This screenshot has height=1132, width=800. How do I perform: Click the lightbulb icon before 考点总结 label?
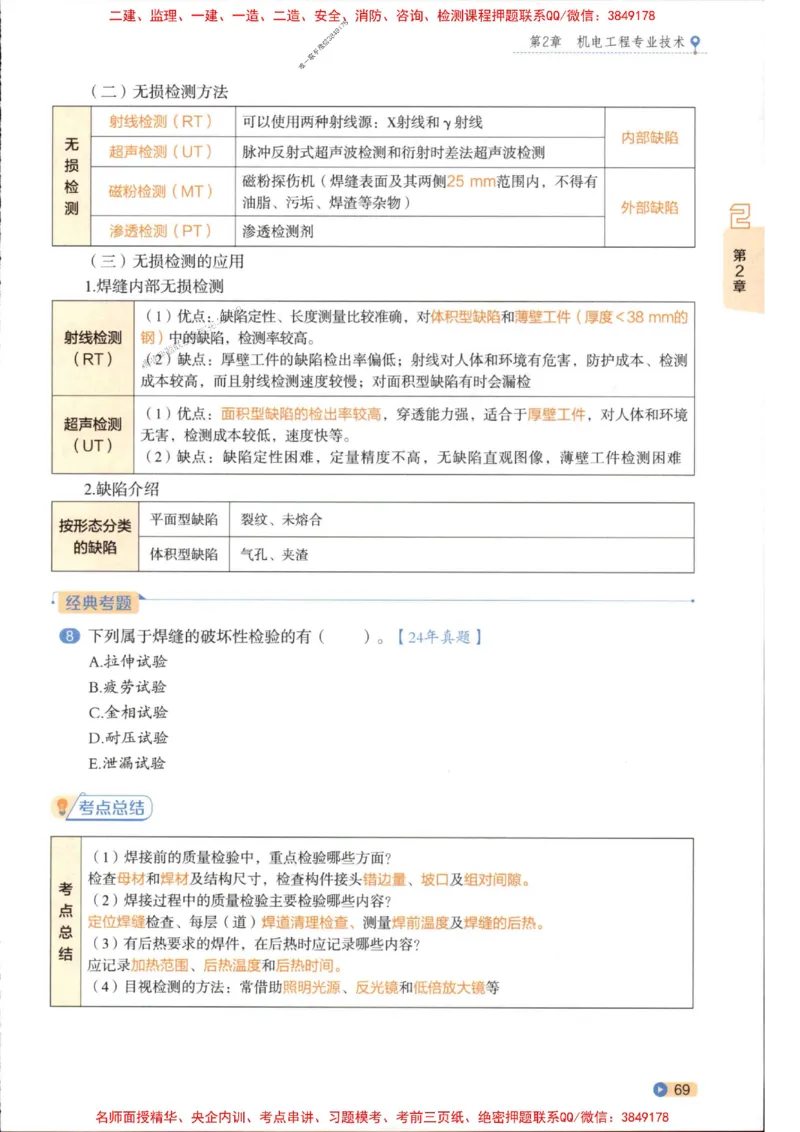click(x=62, y=808)
